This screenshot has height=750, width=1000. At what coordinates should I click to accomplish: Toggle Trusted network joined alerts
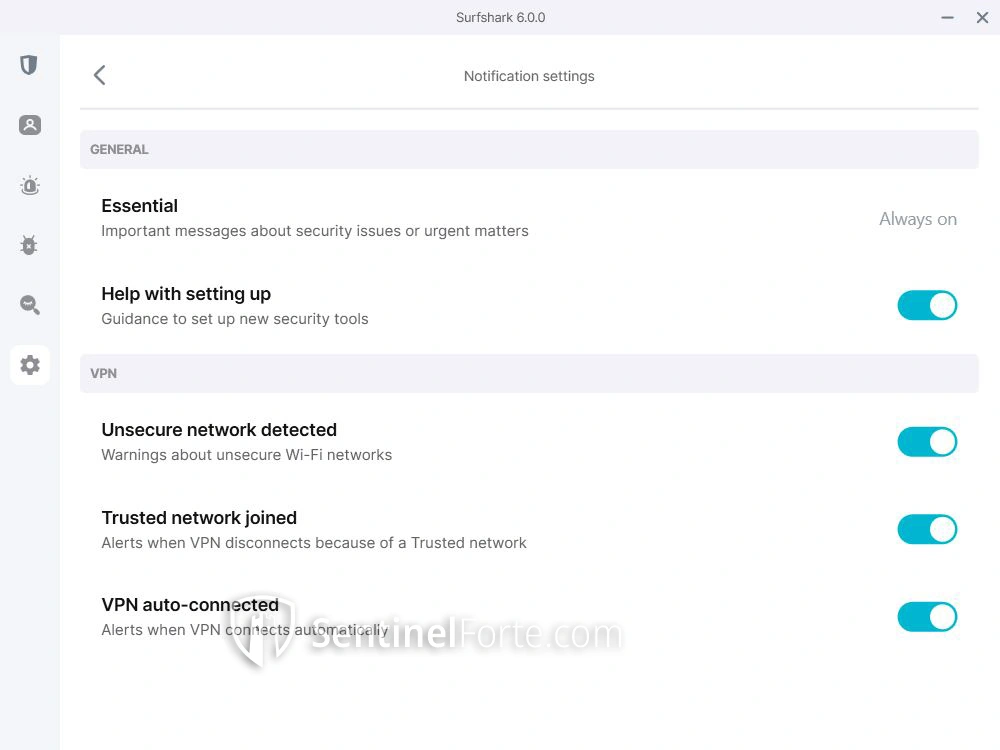tap(927, 529)
